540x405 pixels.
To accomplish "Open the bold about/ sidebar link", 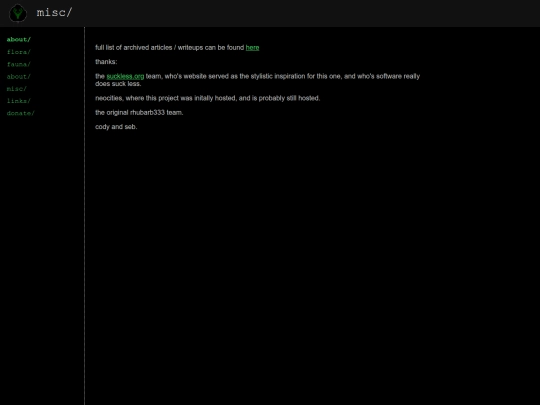I will pyautogui.click(x=19, y=40).
